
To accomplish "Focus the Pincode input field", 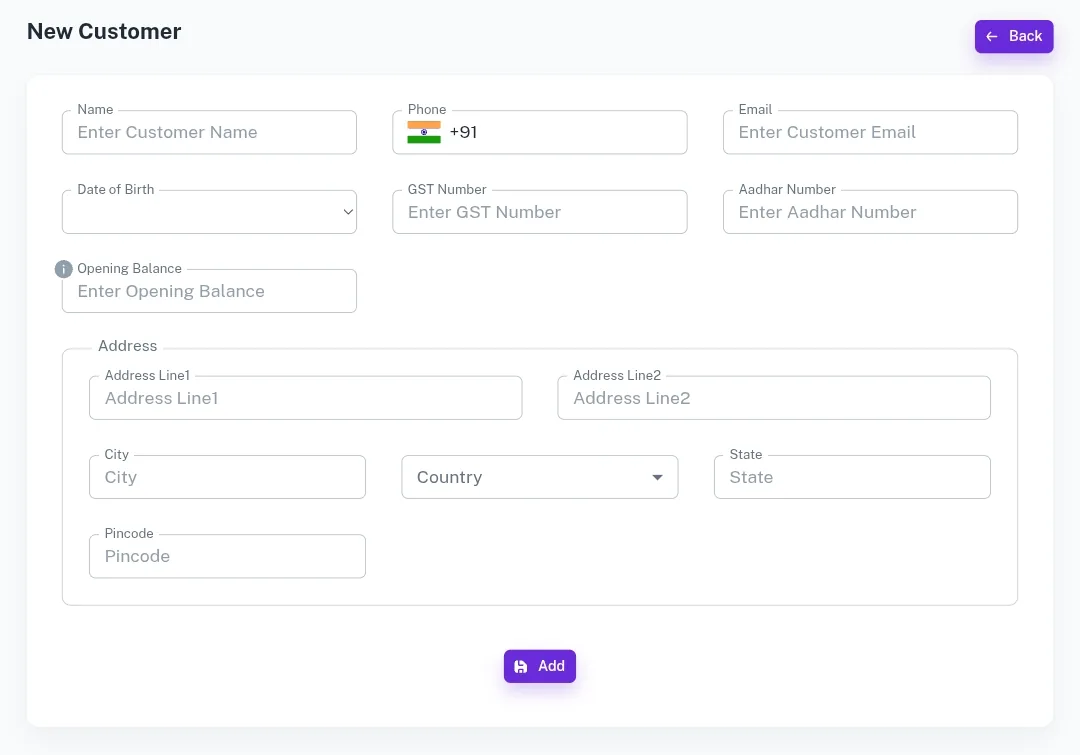I will tap(227, 556).
